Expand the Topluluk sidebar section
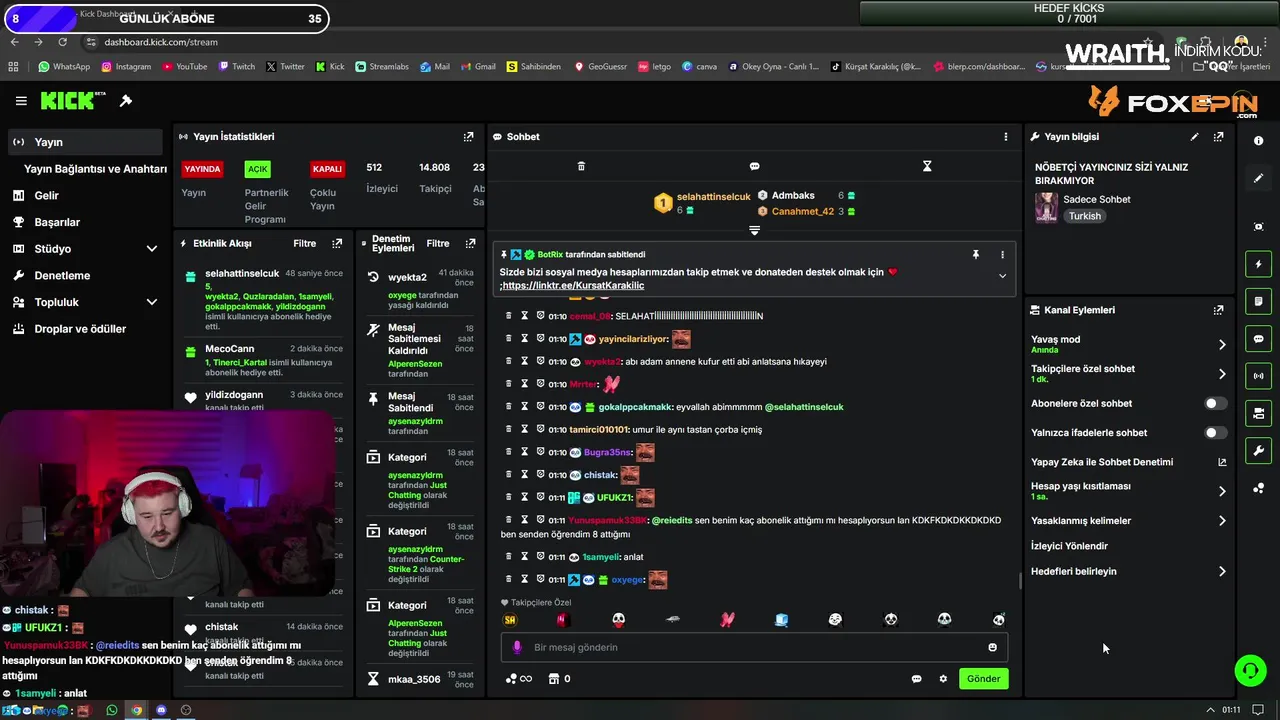Image resolution: width=1280 pixels, height=720 pixels. tap(152, 302)
